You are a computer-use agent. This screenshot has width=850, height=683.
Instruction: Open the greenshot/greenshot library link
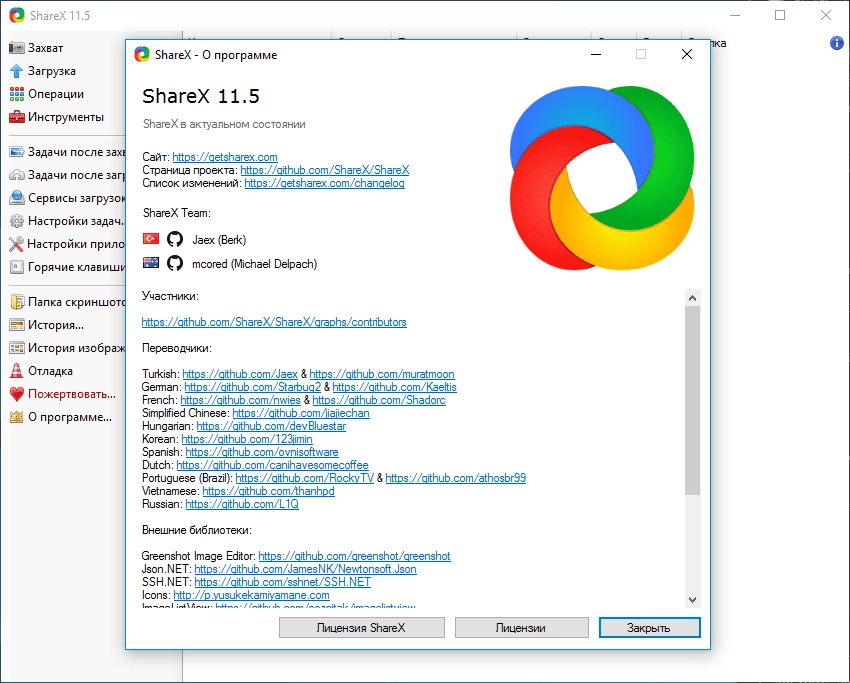click(x=354, y=556)
